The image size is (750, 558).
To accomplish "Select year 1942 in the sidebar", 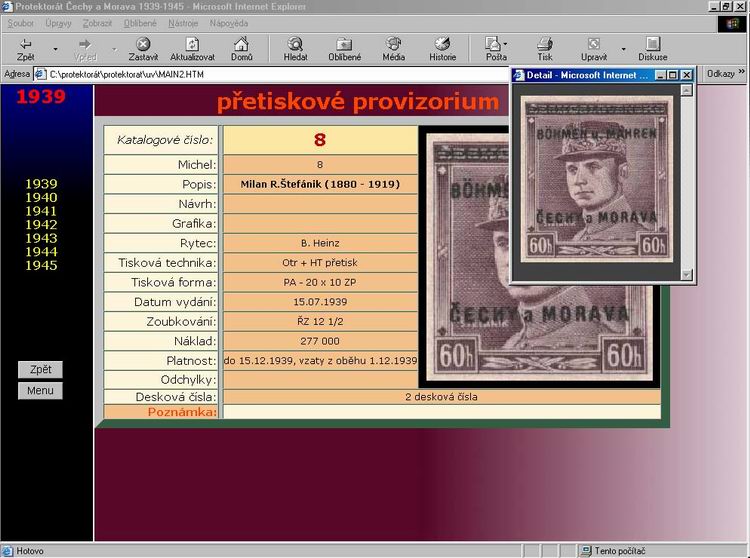I will coord(41,224).
